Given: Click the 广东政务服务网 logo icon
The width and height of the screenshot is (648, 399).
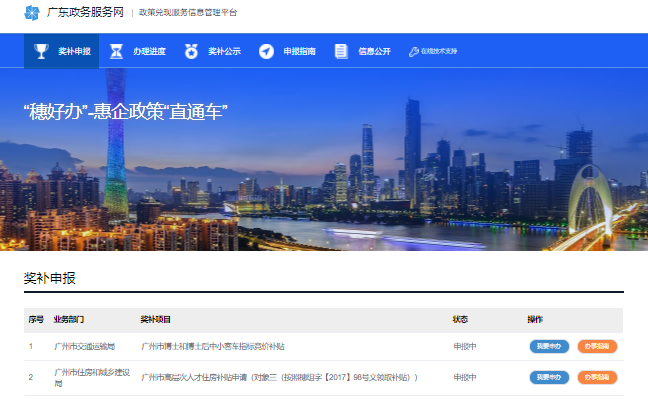Looking at the screenshot, I should click(x=32, y=13).
